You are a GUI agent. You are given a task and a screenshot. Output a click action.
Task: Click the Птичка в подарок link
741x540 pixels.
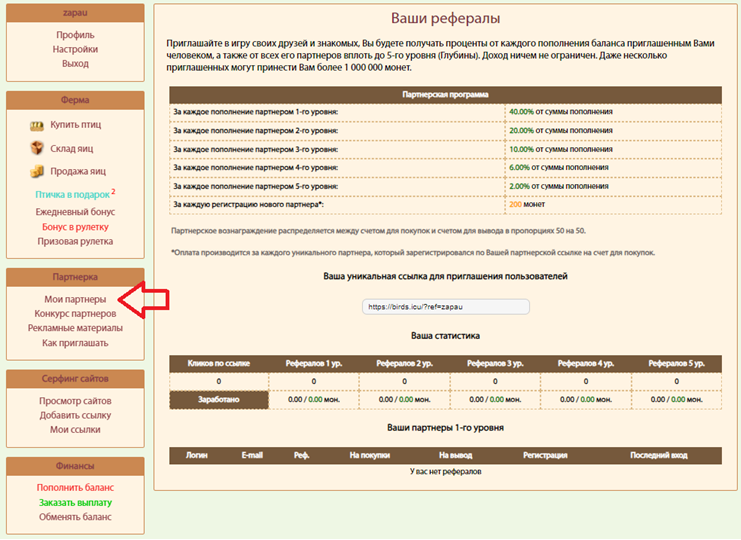click(x=73, y=195)
